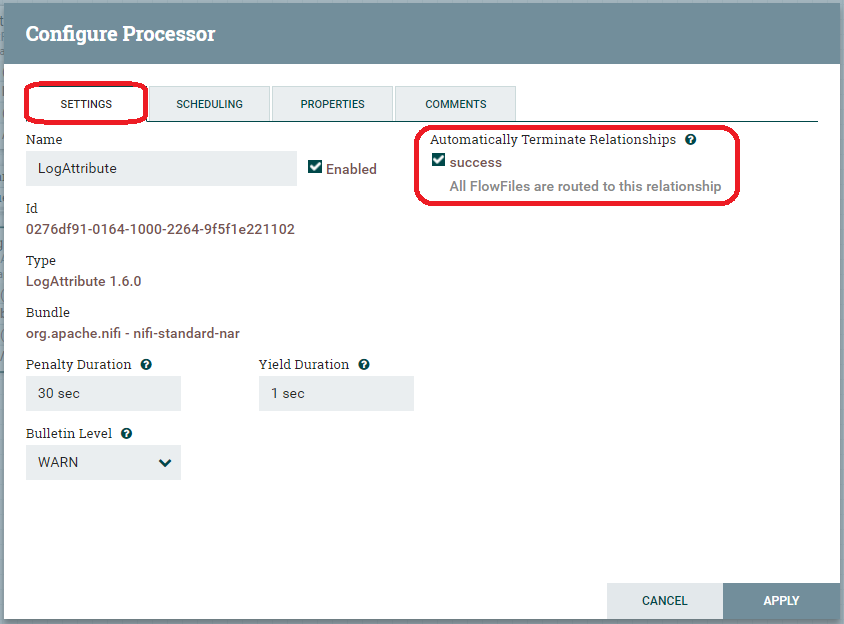Expand the Bulletin Level WARN dropdown
The image size is (844, 624).
click(104, 463)
